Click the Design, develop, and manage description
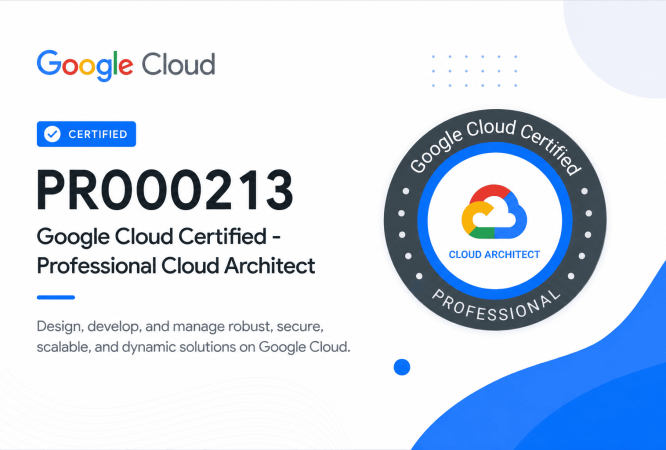 pos(193,337)
